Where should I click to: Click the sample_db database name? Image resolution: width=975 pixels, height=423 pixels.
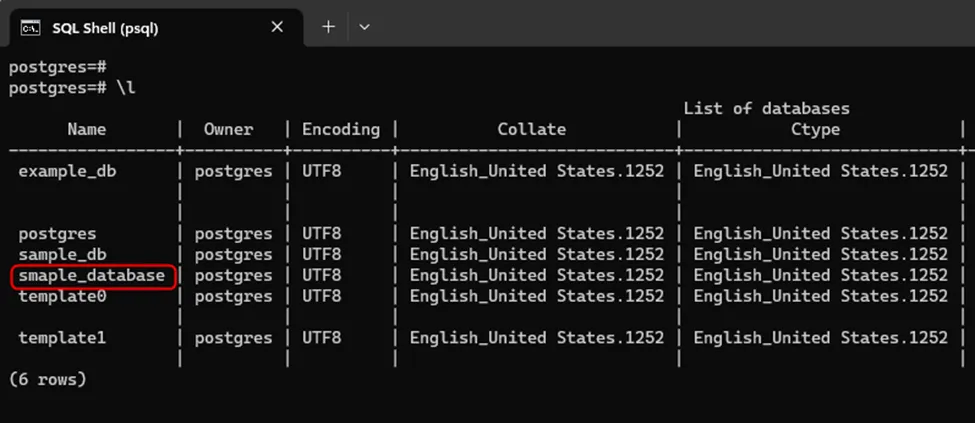62,255
